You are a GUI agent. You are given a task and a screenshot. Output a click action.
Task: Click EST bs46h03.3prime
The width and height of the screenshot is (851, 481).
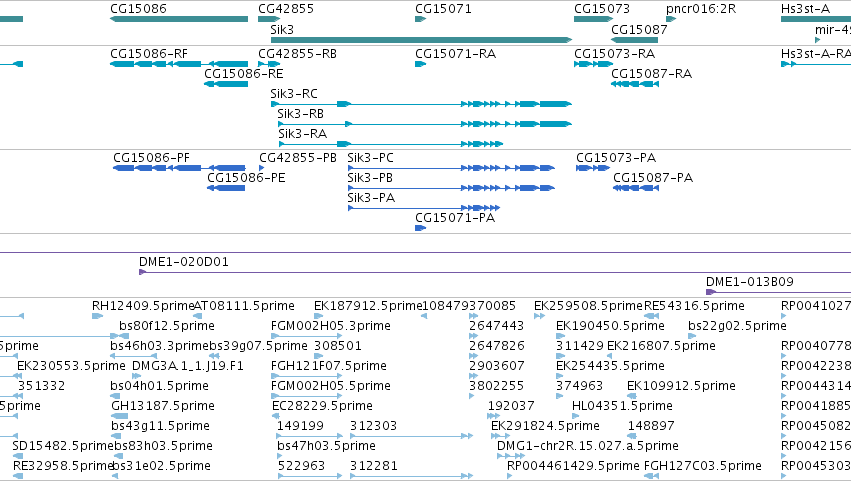pos(160,346)
